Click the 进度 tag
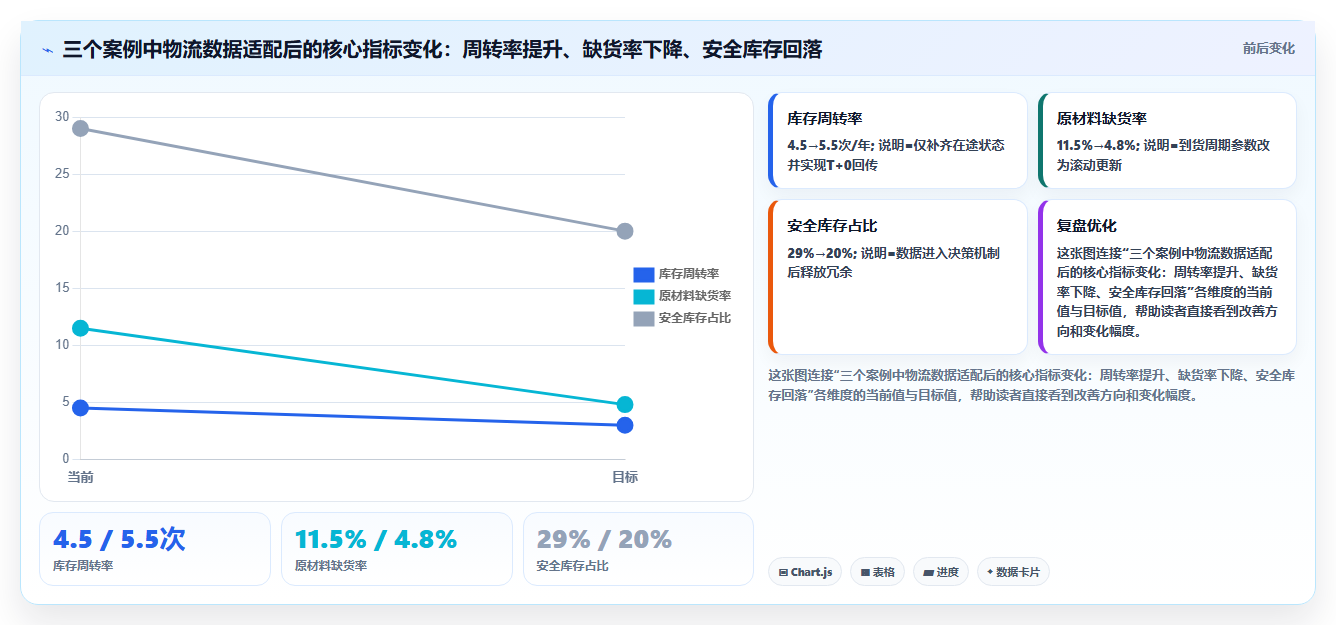 941,572
